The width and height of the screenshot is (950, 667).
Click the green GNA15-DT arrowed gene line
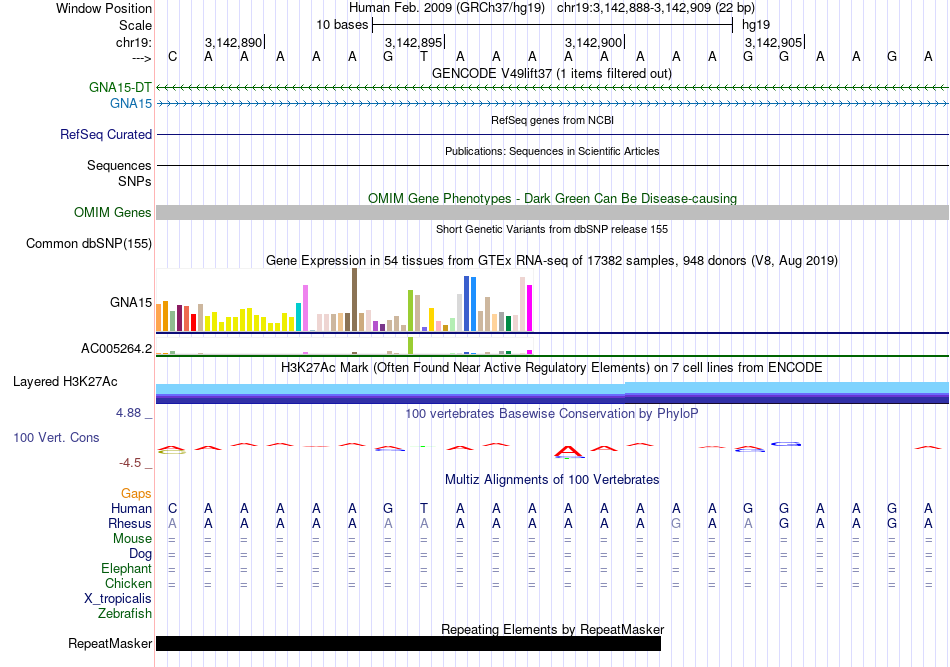point(552,88)
